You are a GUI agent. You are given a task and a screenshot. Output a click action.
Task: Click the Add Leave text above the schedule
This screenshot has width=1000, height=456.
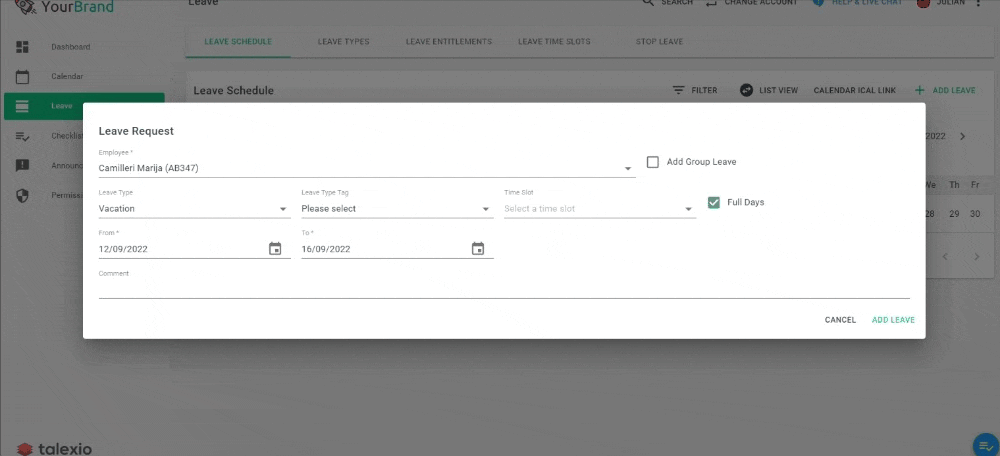953,91
